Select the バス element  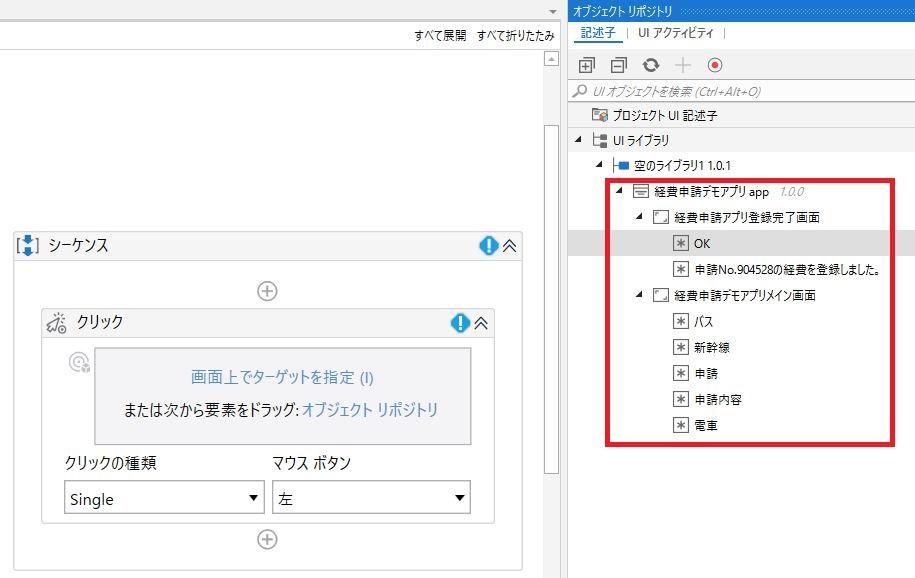[704, 321]
